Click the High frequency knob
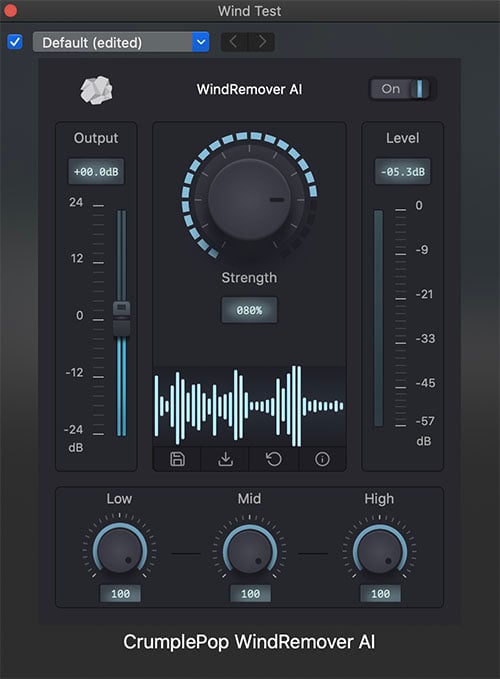Viewport: 500px width, 679px height. tap(380, 551)
